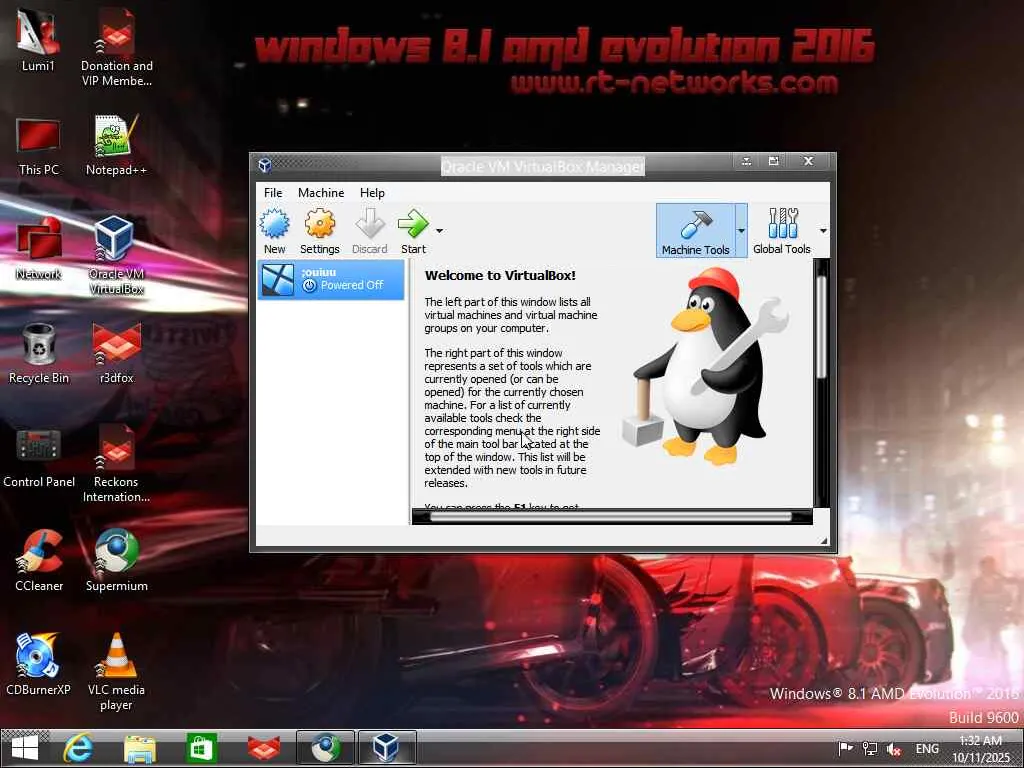
Task: Open Action Center flag tray icon
Action: click(x=845, y=748)
